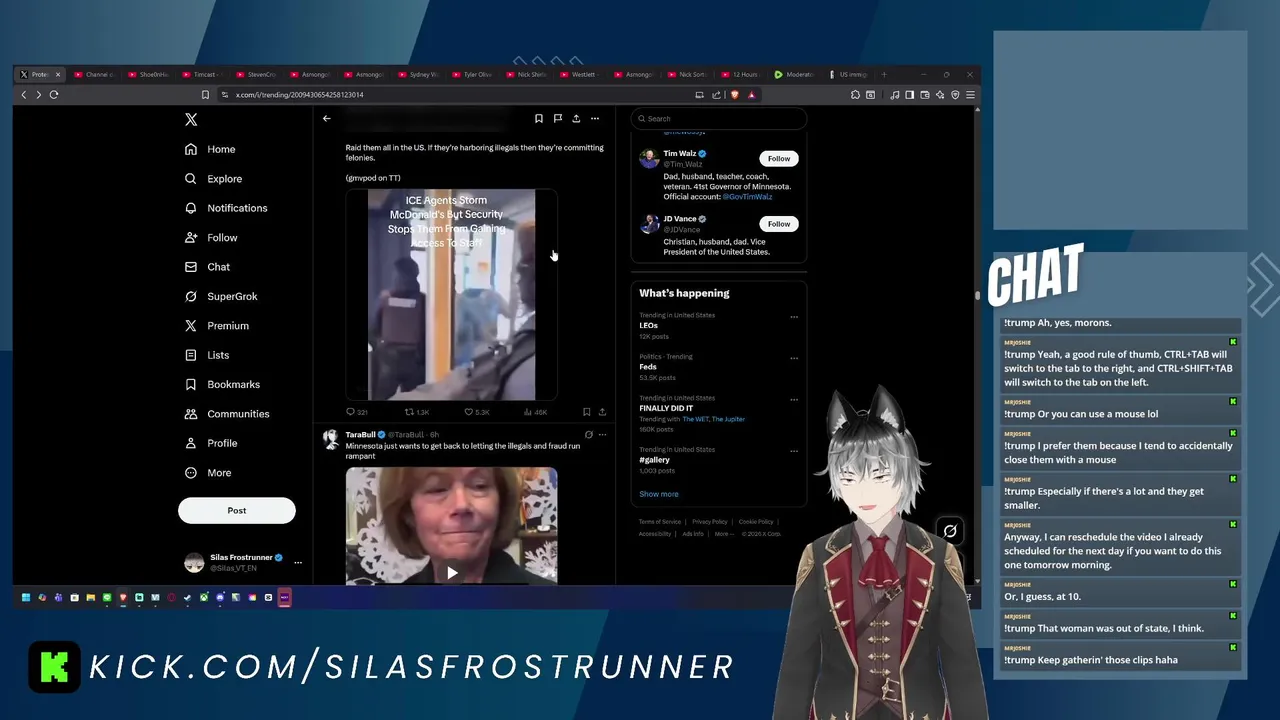Screen dimensions: 1280x720
Task: Click the bookmark icon in the post header
Action: [539, 118]
